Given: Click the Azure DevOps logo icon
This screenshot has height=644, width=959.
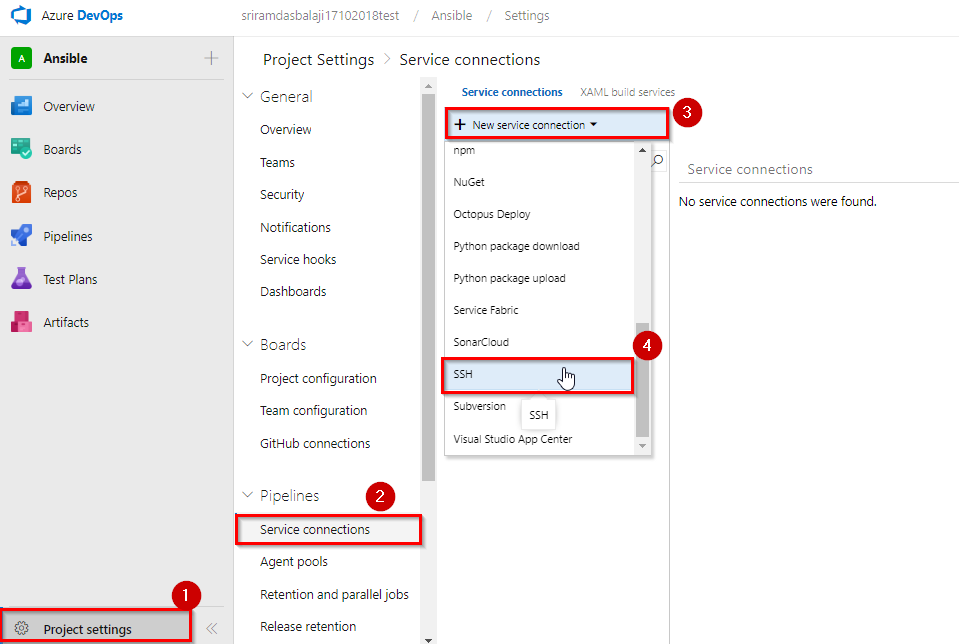Looking at the screenshot, I should (21, 15).
